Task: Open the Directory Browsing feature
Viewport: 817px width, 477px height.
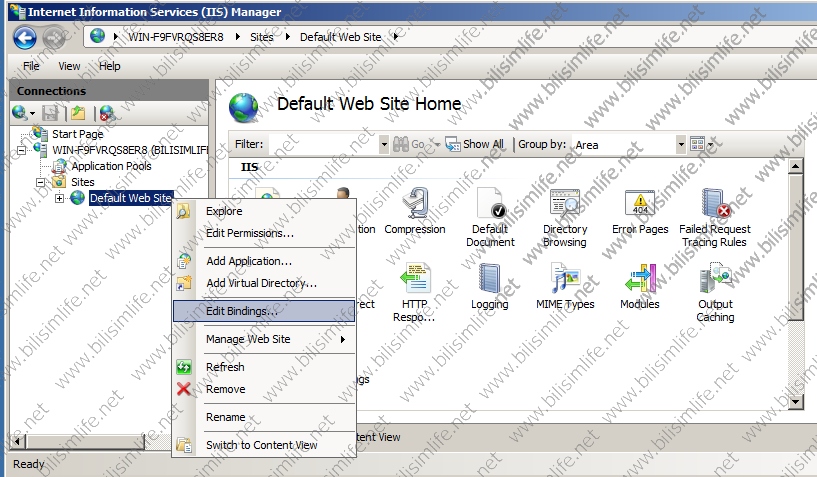Action: pyautogui.click(x=565, y=218)
